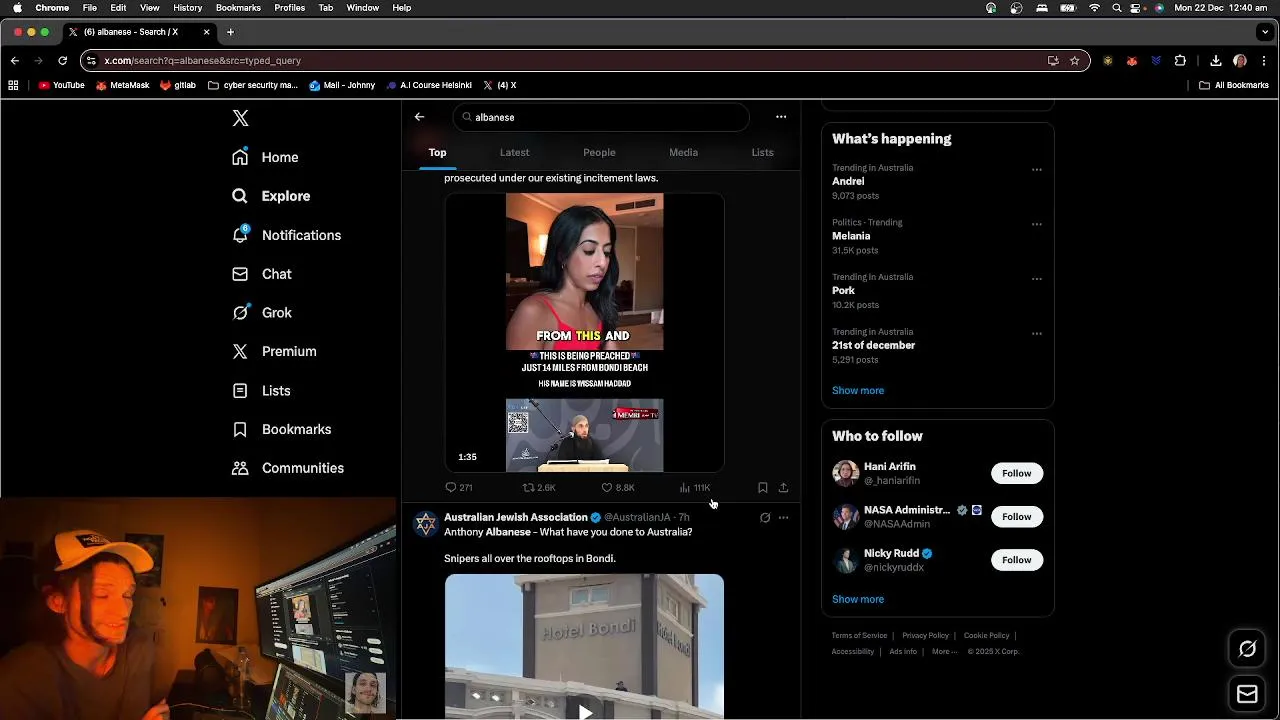Expand More footer options
The image size is (1280, 720).
click(x=944, y=651)
